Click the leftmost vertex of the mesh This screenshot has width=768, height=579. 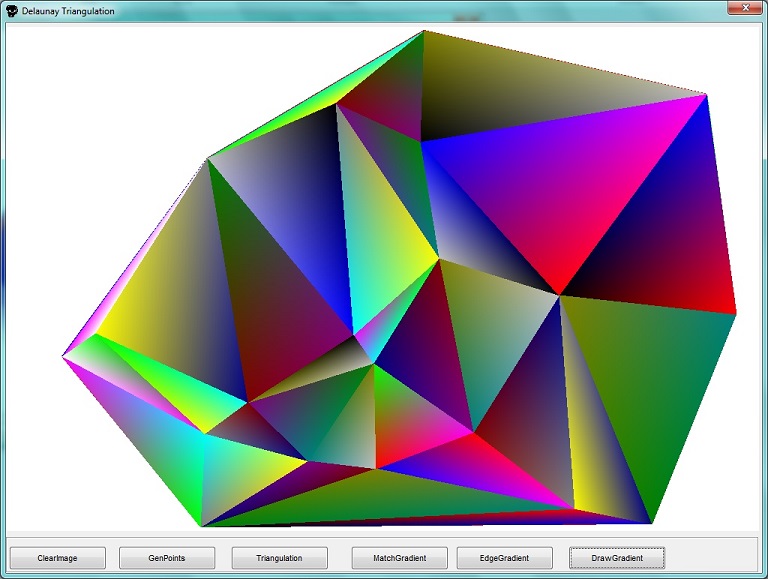coord(63,355)
